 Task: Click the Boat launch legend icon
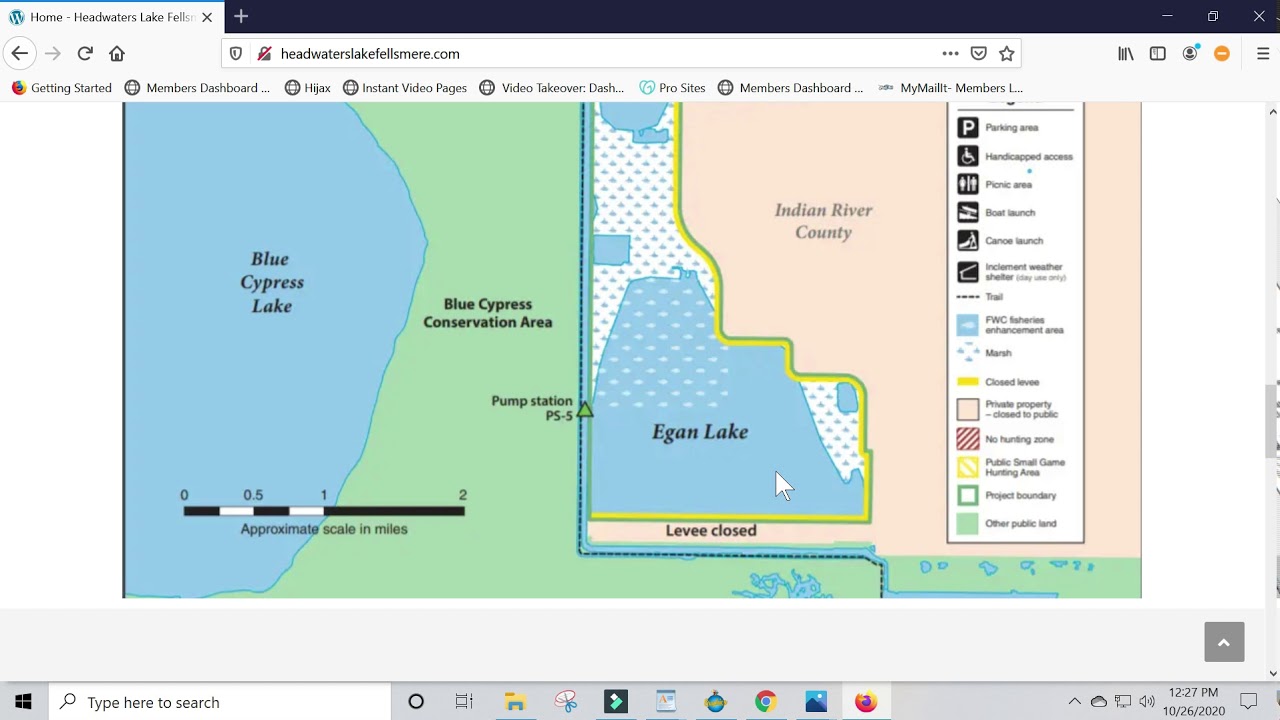(968, 212)
